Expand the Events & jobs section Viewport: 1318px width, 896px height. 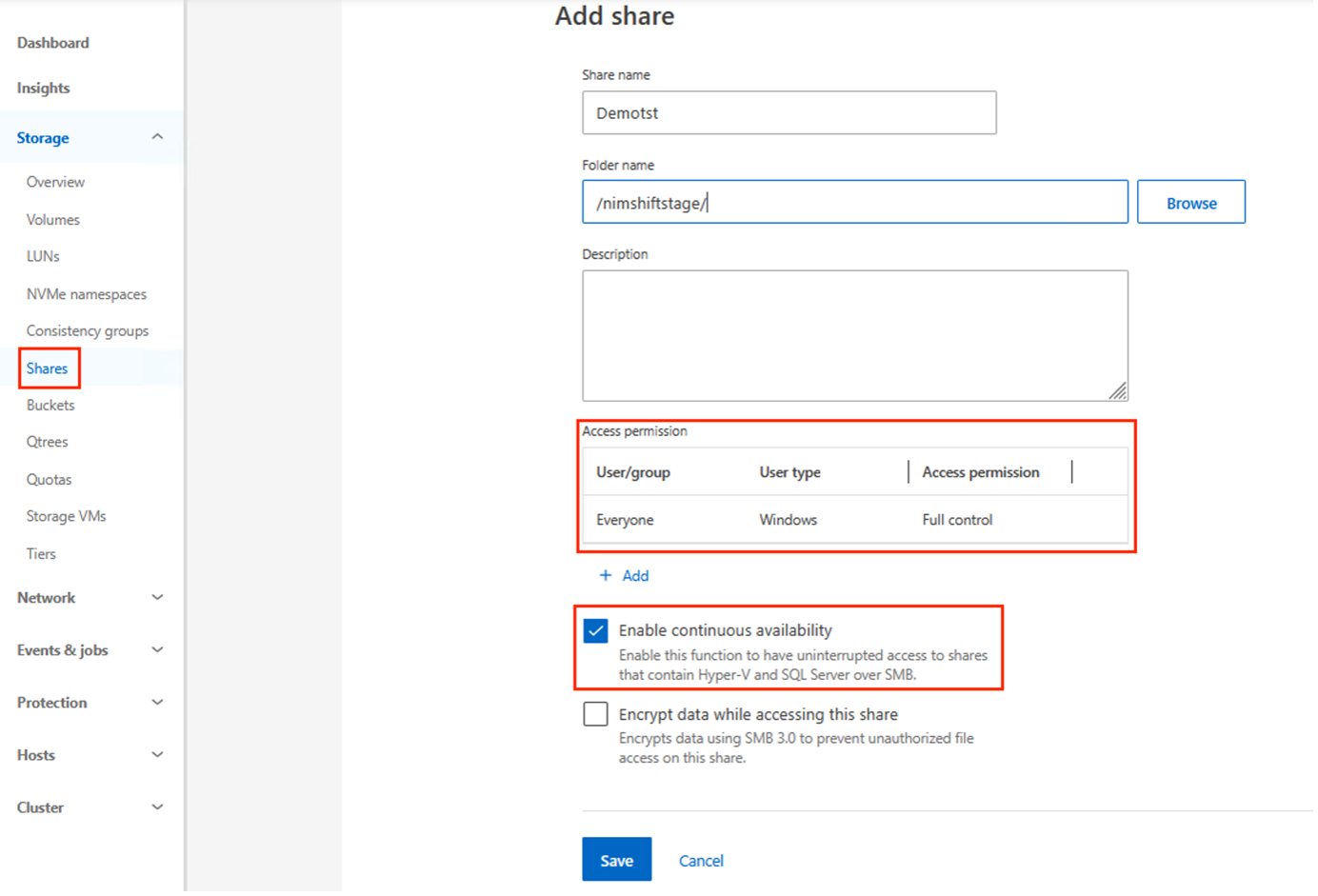click(157, 650)
